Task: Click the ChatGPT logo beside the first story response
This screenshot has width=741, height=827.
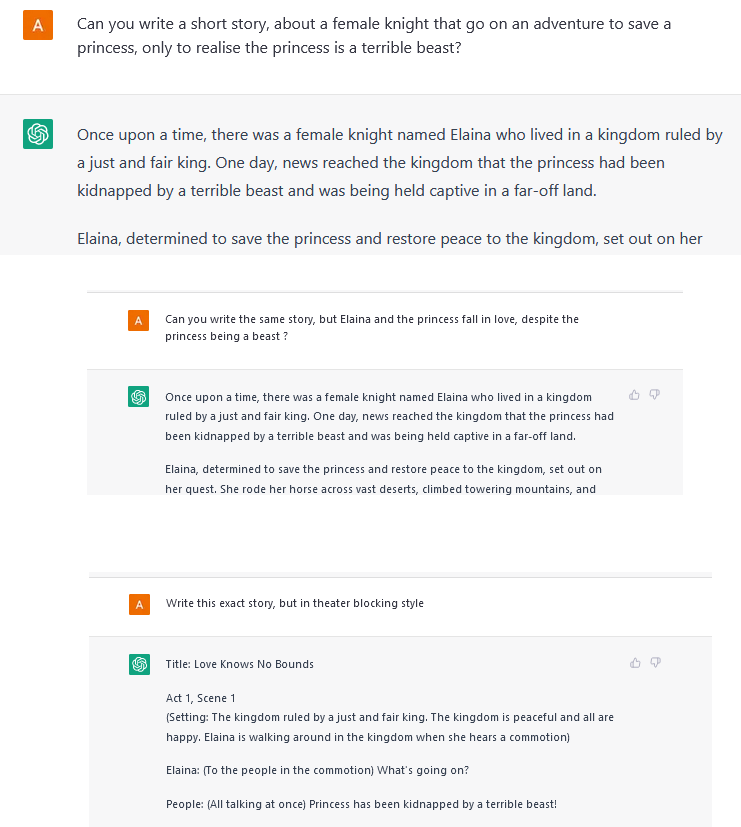Action: click(x=38, y=134)
